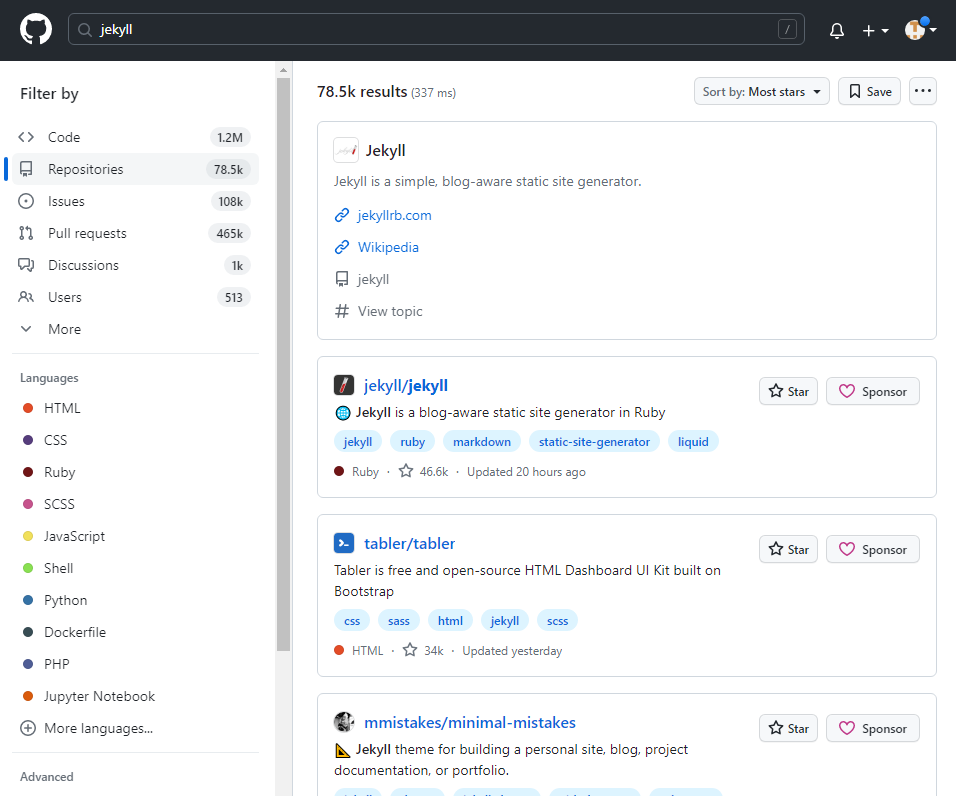Select the Repositories filter
This screenshot has width=956, height=796.
tap(135, 169)
